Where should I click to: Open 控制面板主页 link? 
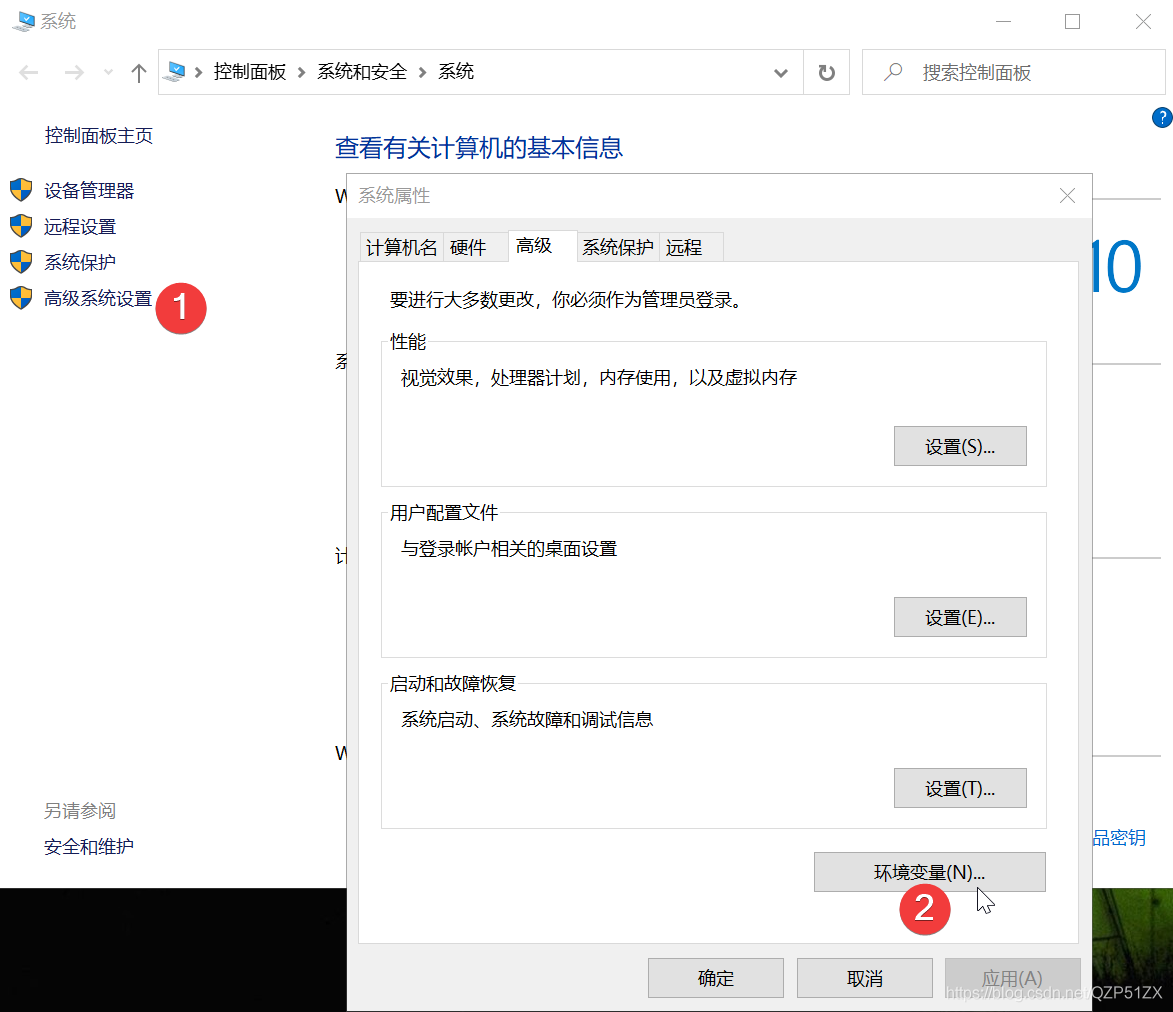coord(99,135)
